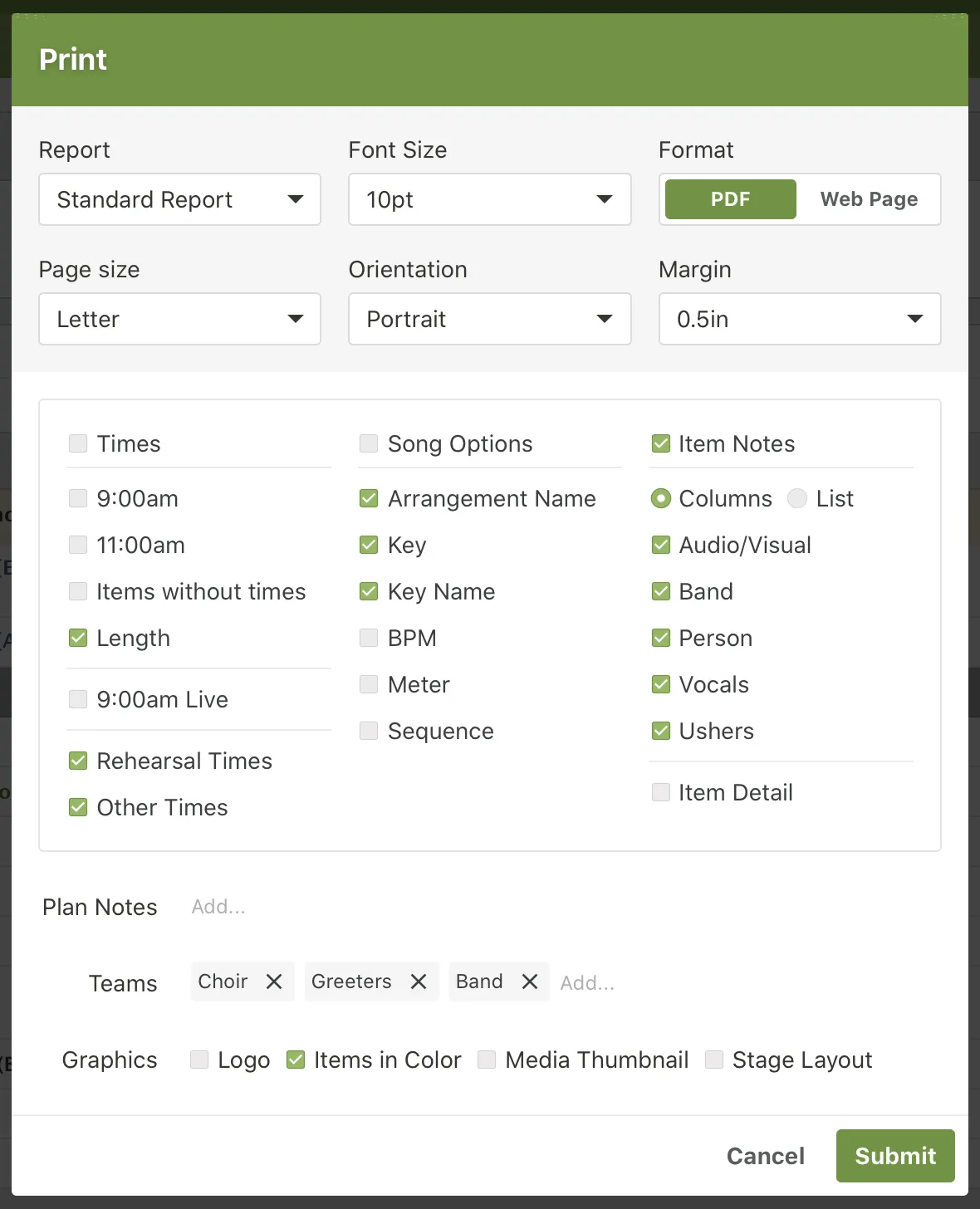Screen dimensions: 980x1209
Task: Disable Items in Color checkbox
Action: coord(296,1060)
